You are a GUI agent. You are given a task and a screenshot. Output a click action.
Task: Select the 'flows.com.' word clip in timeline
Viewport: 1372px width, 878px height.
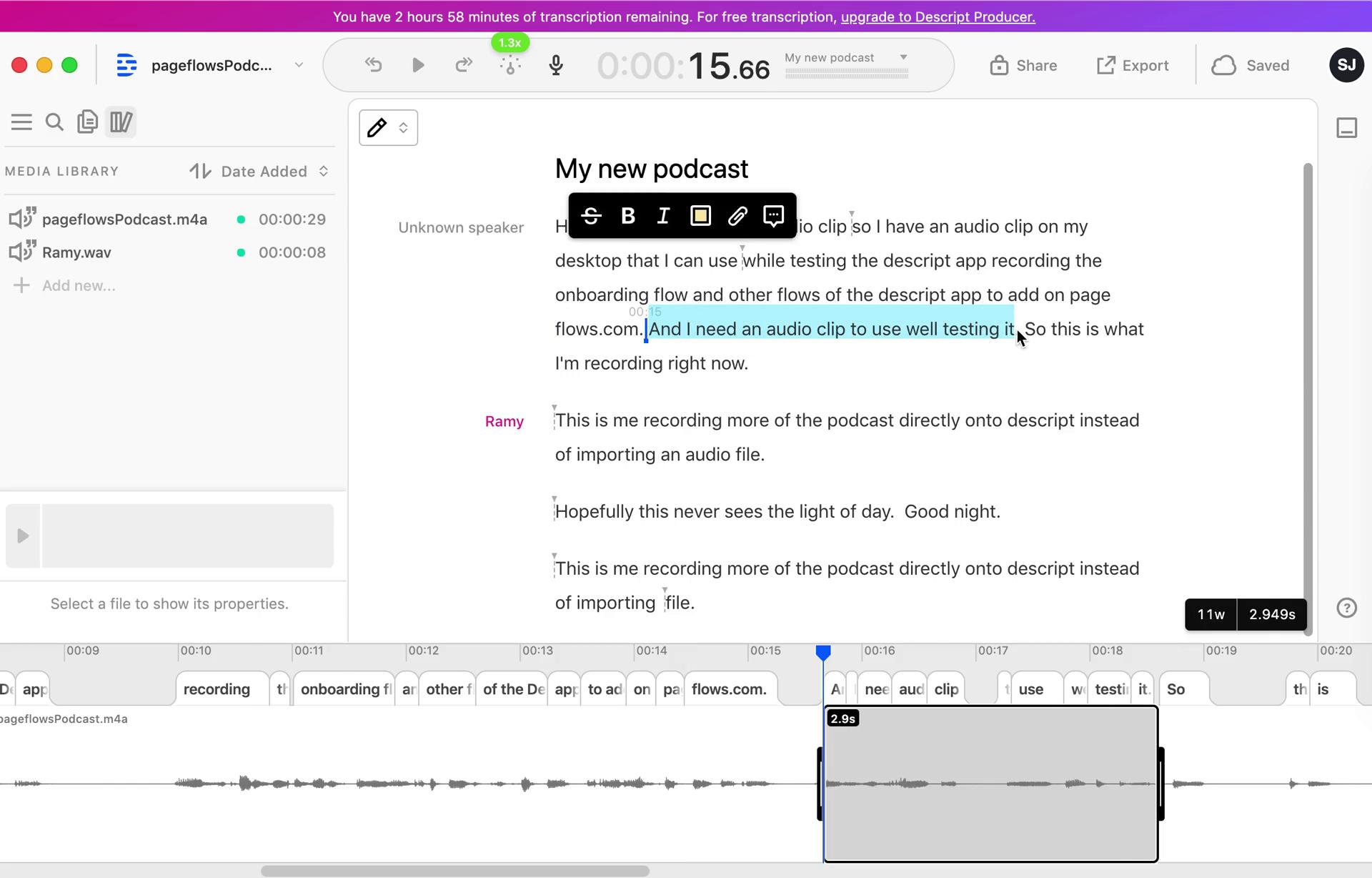(x=730, y=689)
